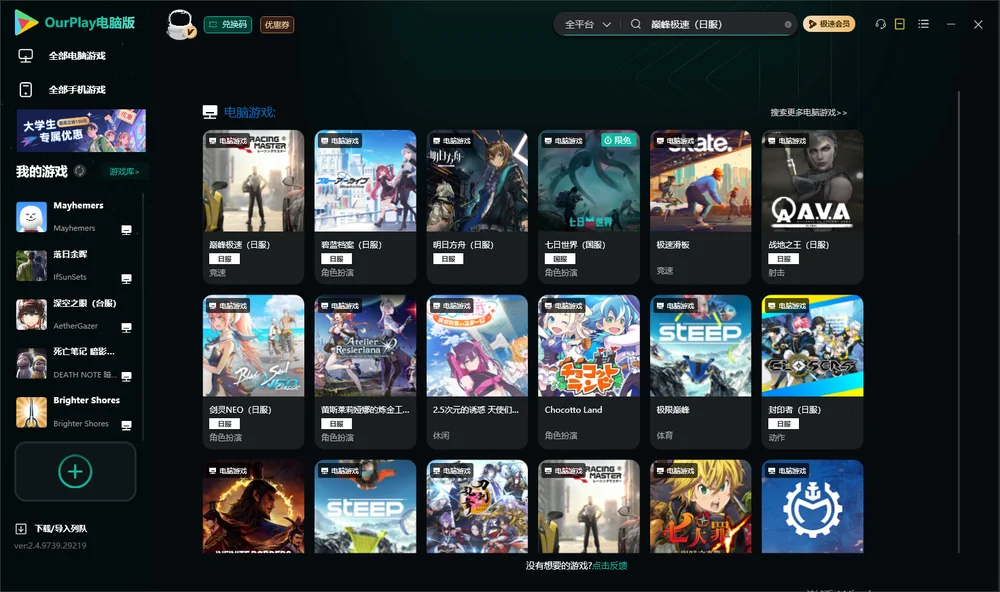Open the 七大罪 game thumbnail
The height and width of the screenshot is (592, 1000).
point(700,507)
